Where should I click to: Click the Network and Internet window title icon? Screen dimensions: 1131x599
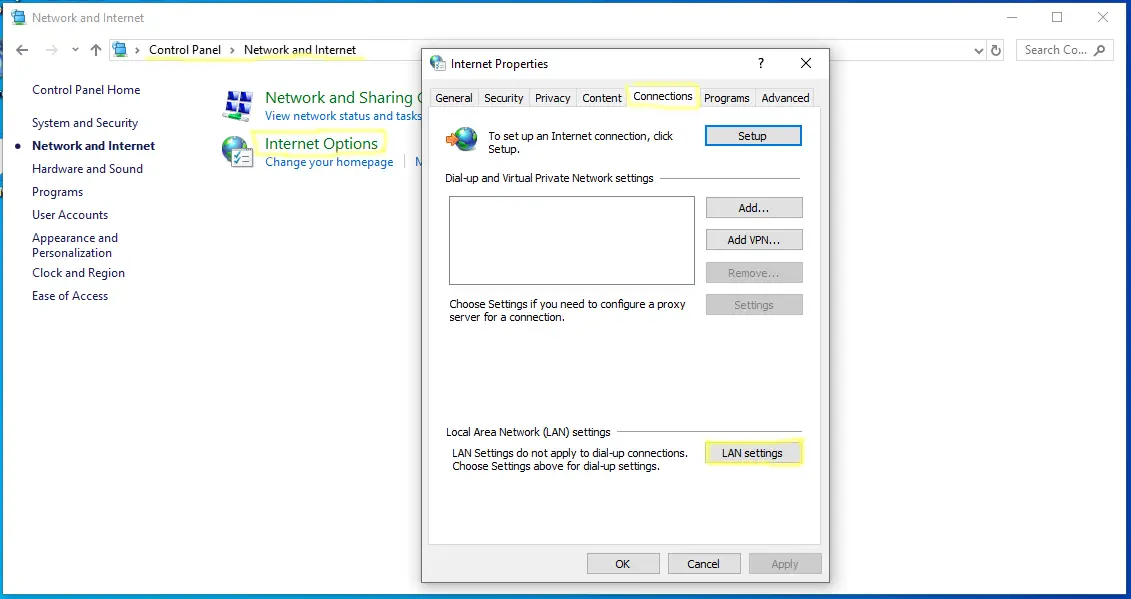tap(19, 17)
